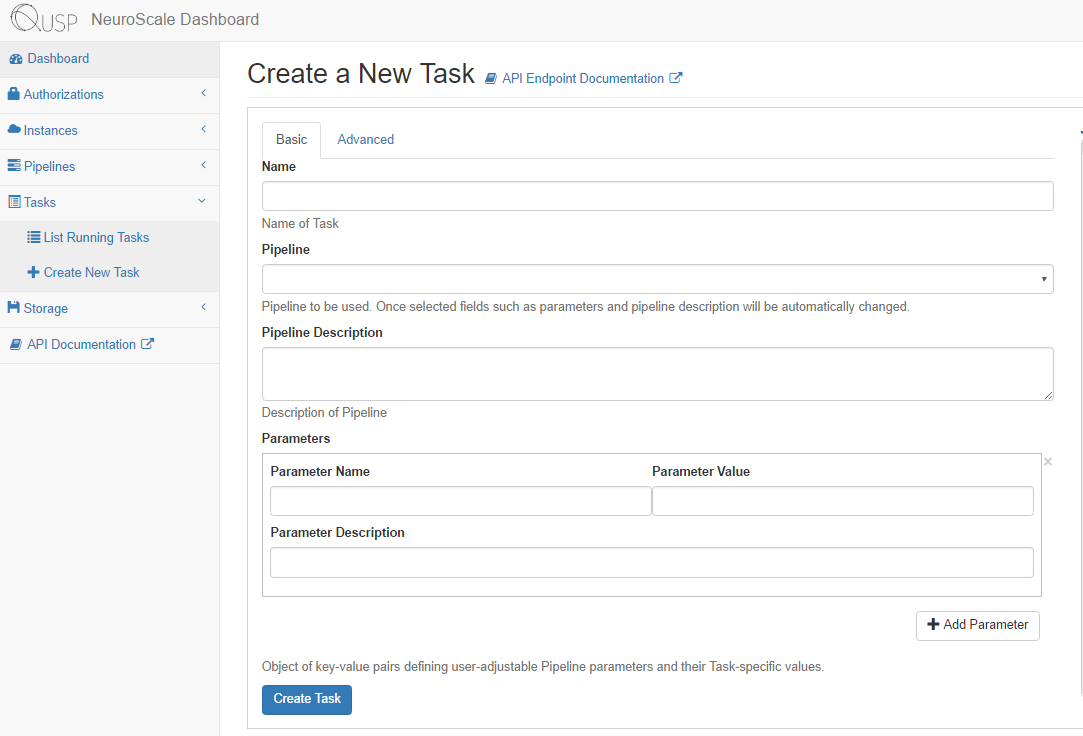The image size is (1083, 736).
Task: Expand the Authorizations menu chevron
Action: (204, 93)
